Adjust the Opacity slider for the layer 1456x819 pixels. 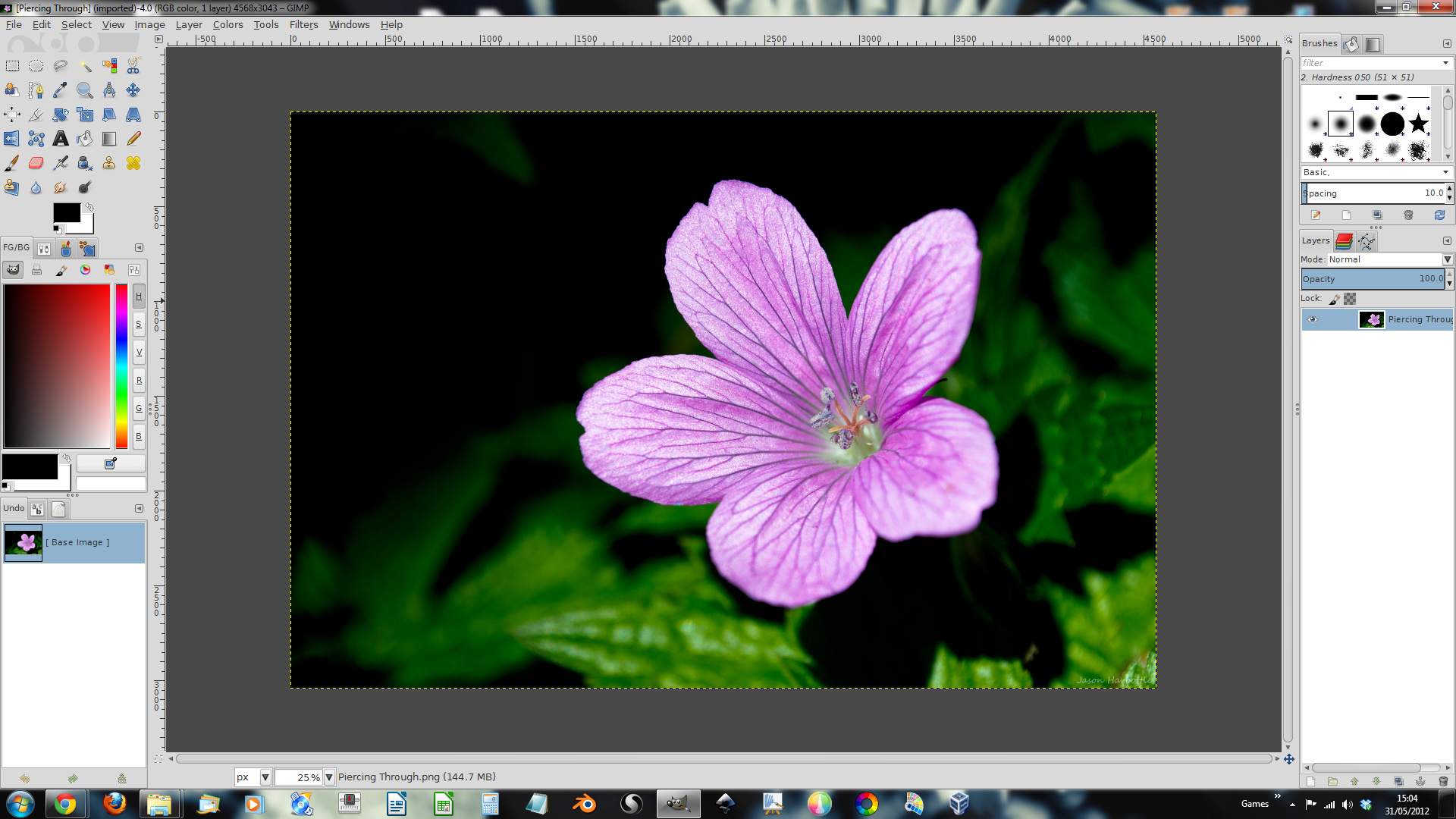pyautogui.click(x=1371, y=278)
